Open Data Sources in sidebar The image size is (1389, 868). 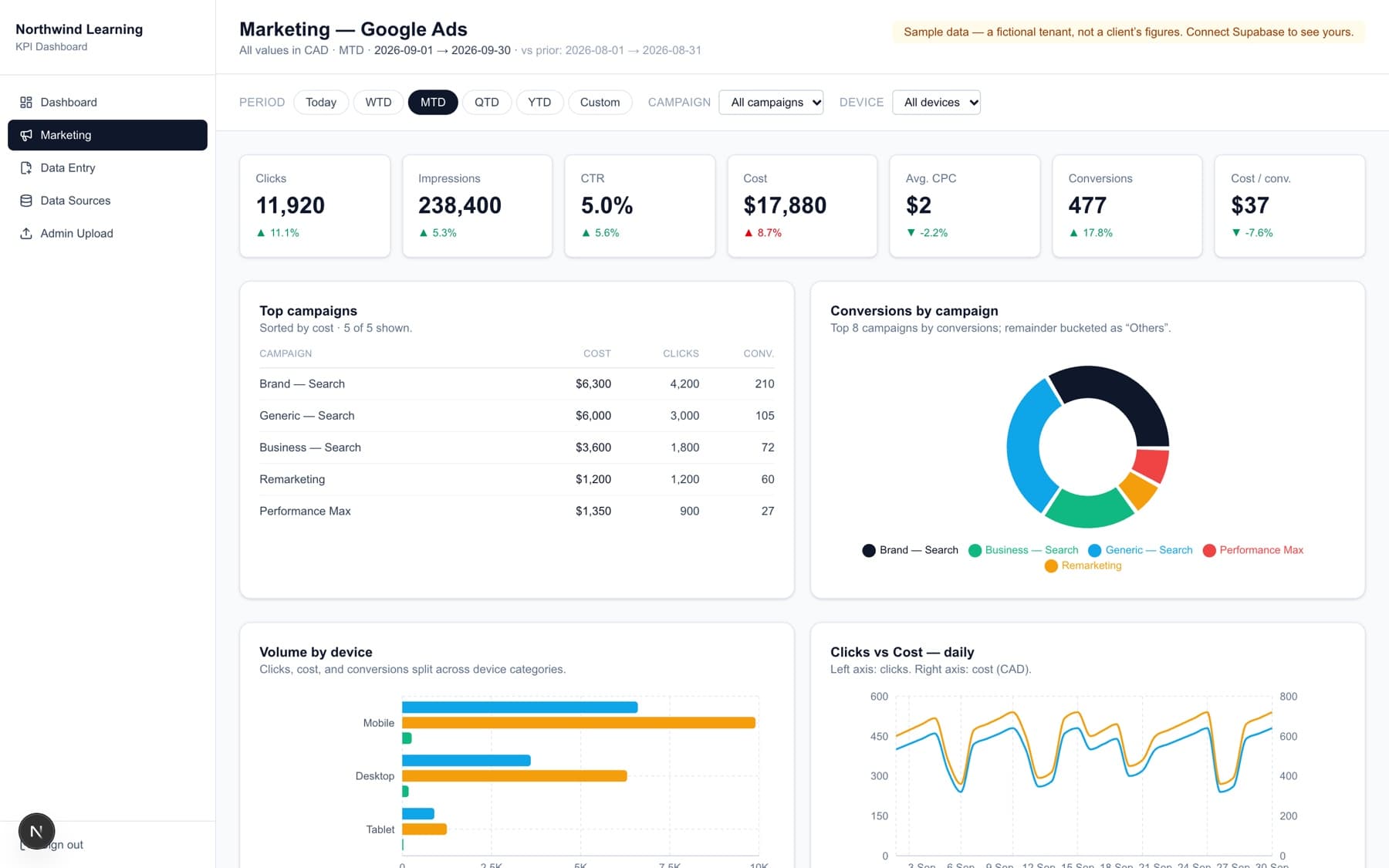107,201
